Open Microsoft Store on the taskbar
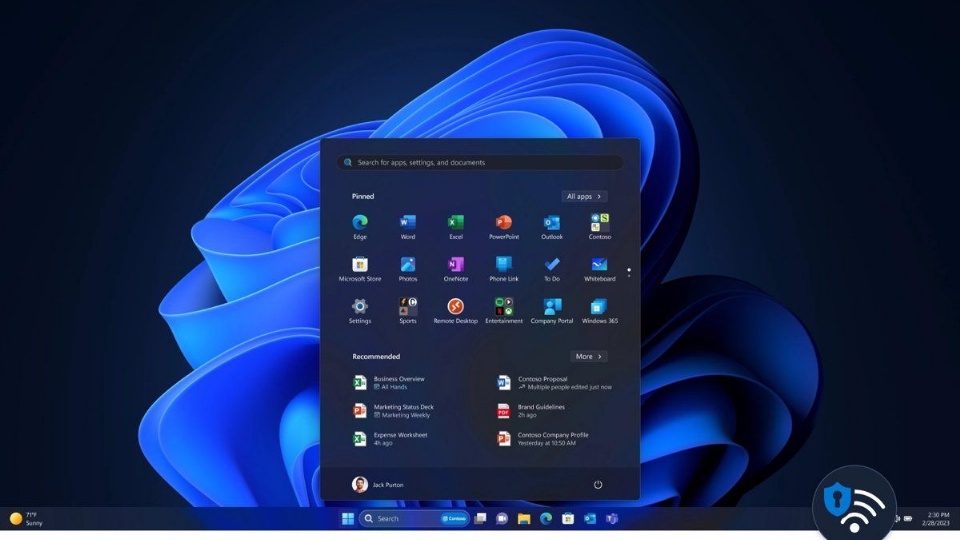This screenshot has width=960, height=540. coord(568,519)
